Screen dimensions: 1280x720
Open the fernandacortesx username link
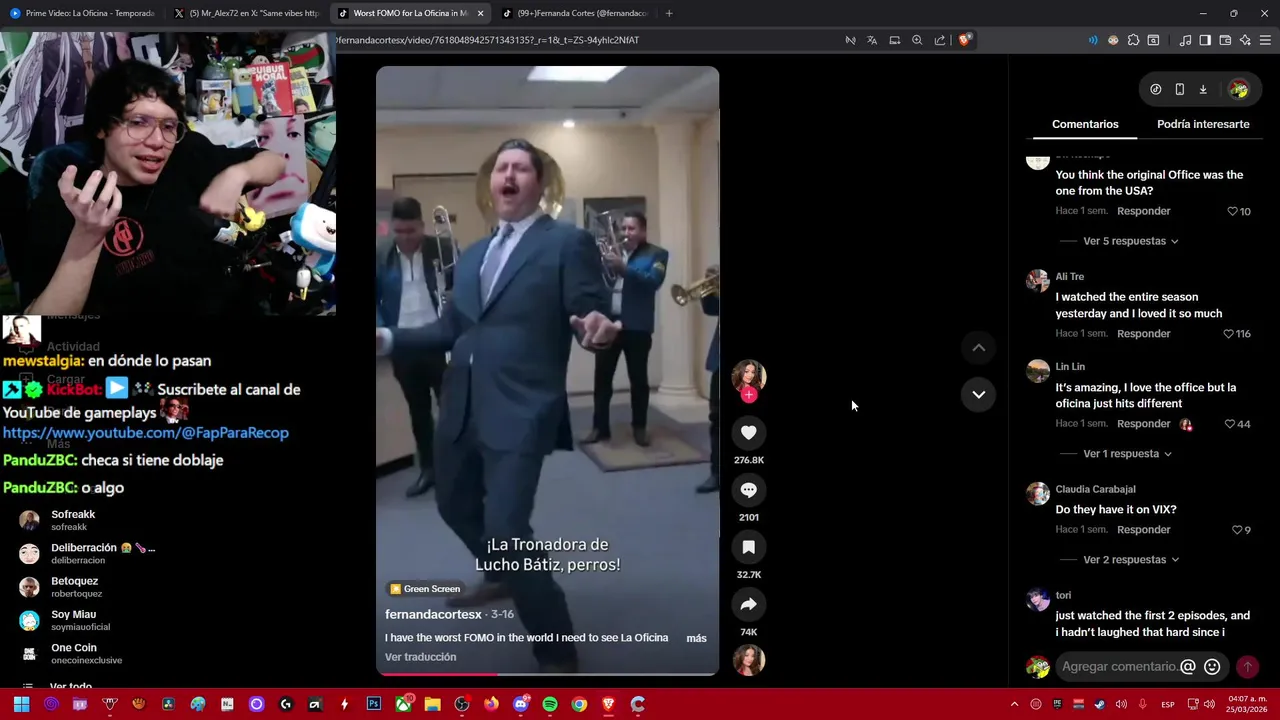click(433, 614)
